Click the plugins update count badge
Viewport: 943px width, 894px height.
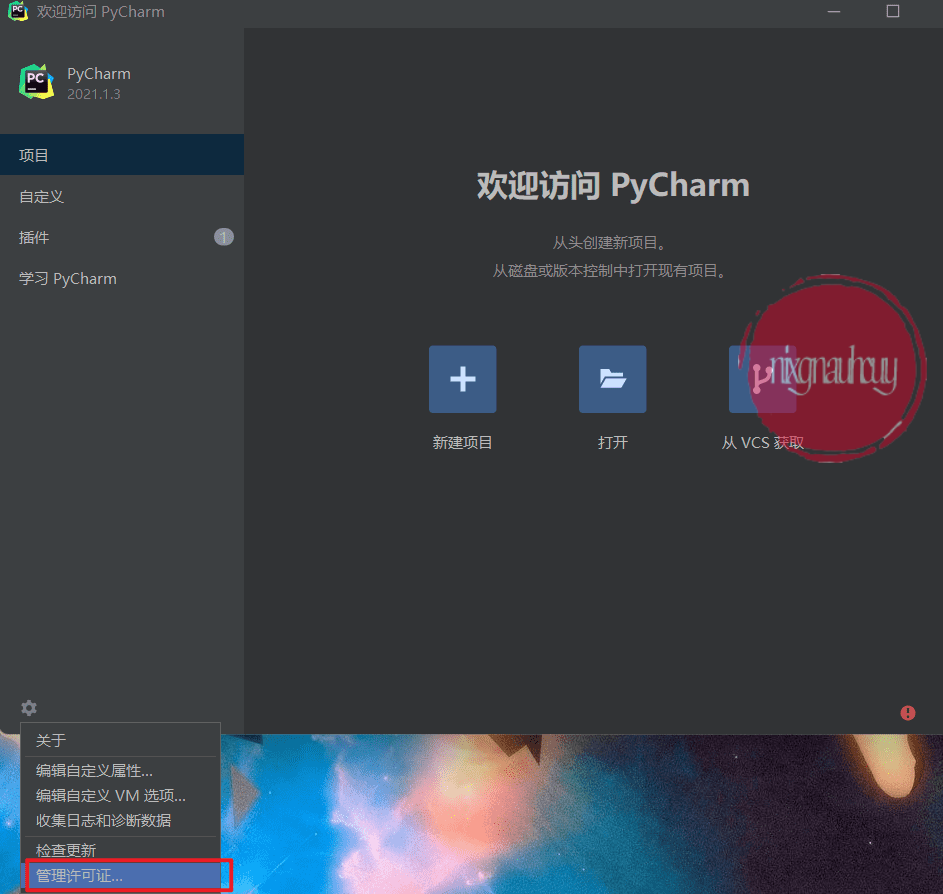click(224, 237)
